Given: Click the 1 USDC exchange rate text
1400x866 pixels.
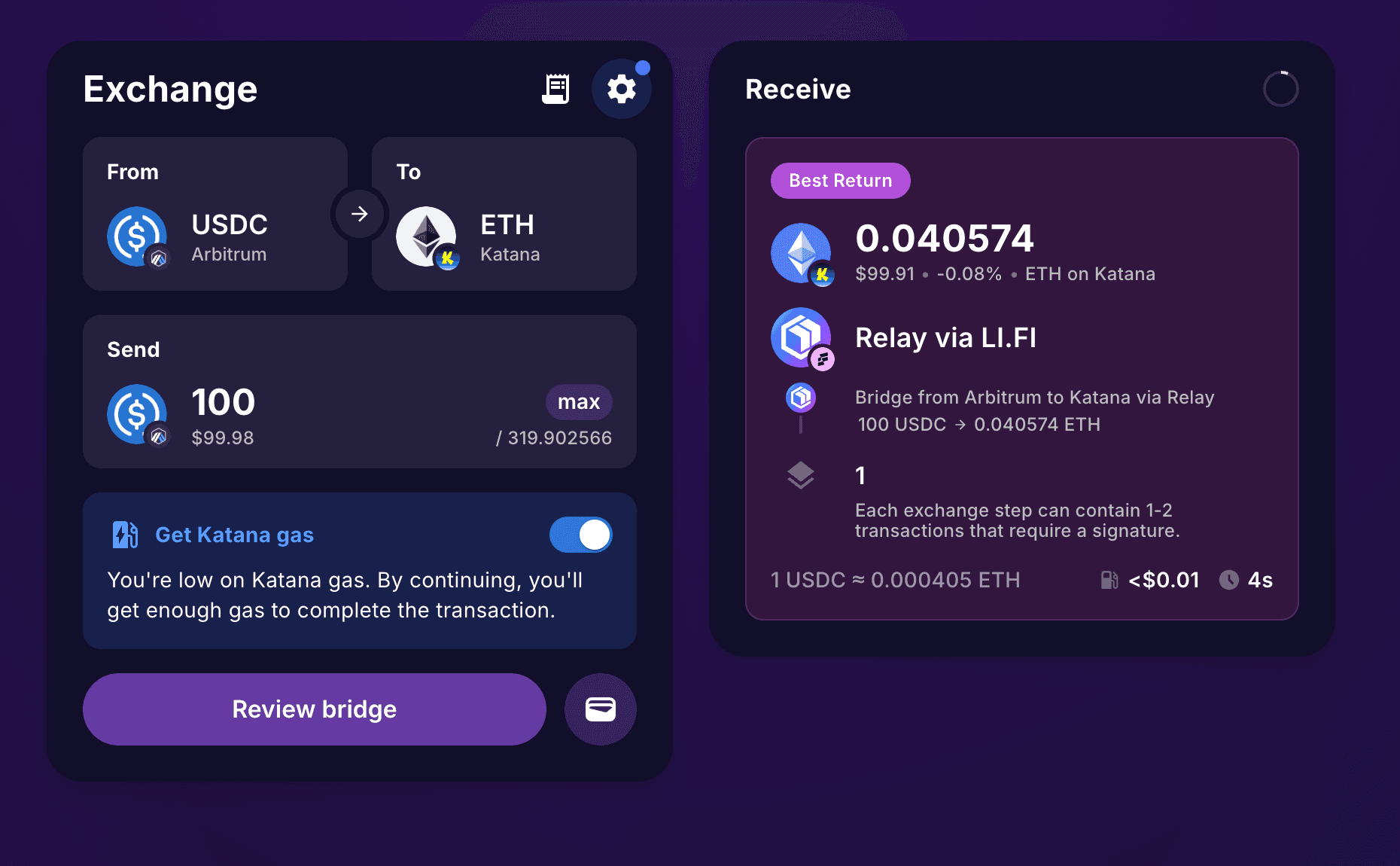Looking at the screenshot, I should (x=896, y=580).
